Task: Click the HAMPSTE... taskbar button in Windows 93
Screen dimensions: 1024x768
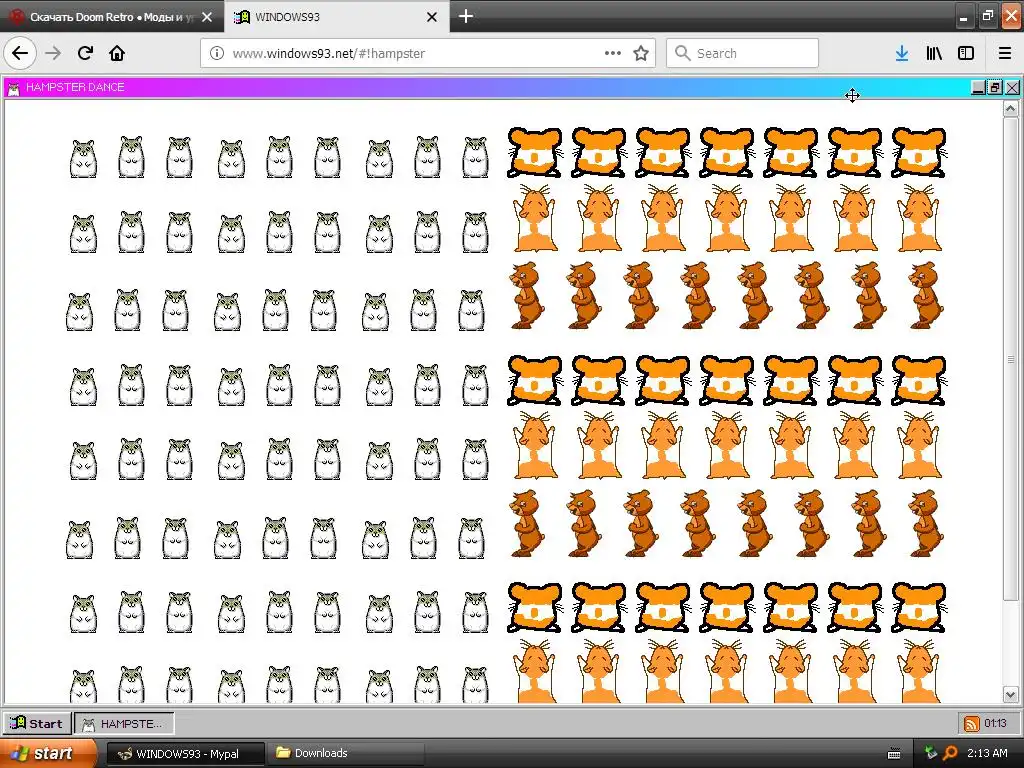Action: point(124,723)
